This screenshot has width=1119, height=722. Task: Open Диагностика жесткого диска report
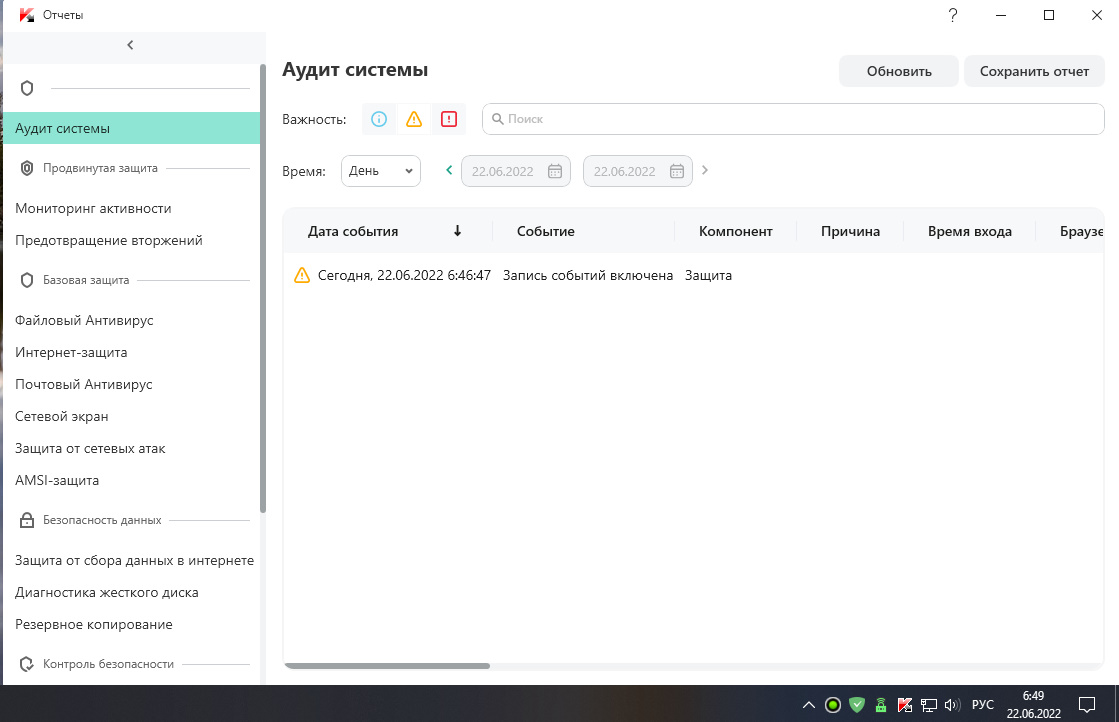pos(107,593)
